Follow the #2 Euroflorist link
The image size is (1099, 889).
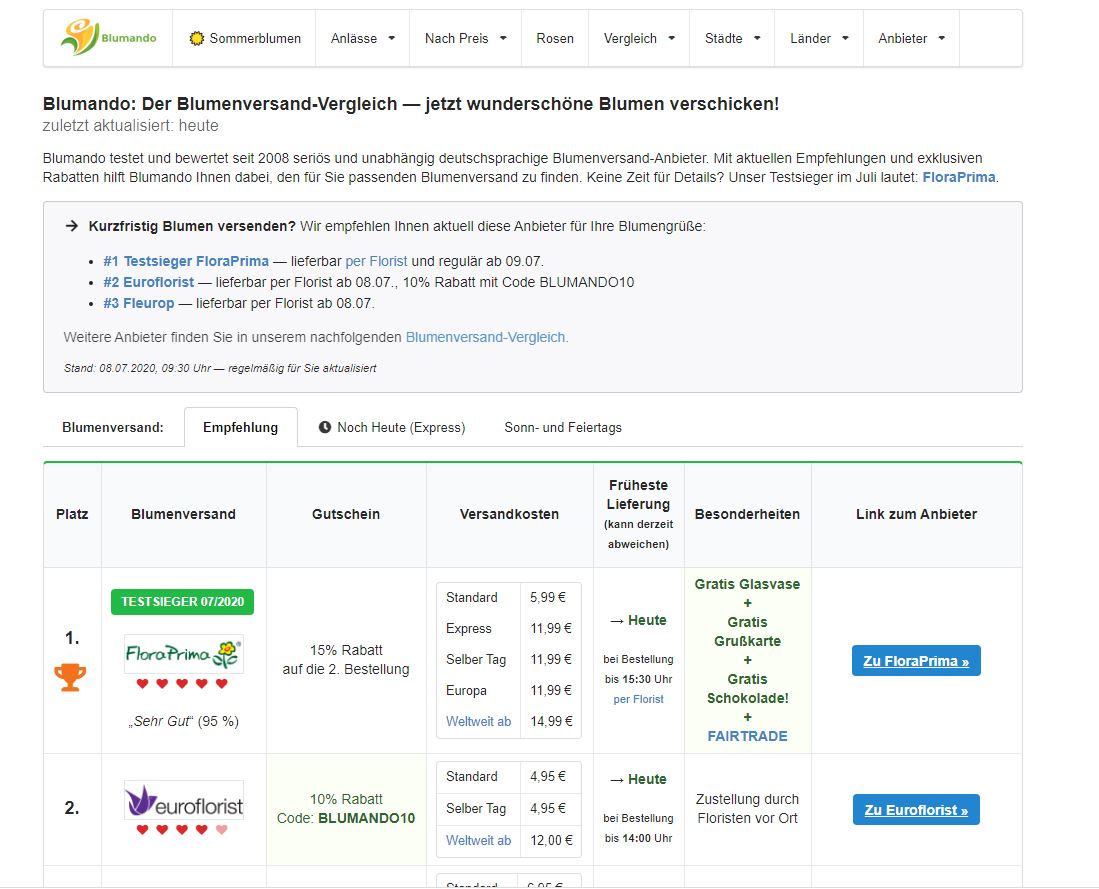(149, 282)
